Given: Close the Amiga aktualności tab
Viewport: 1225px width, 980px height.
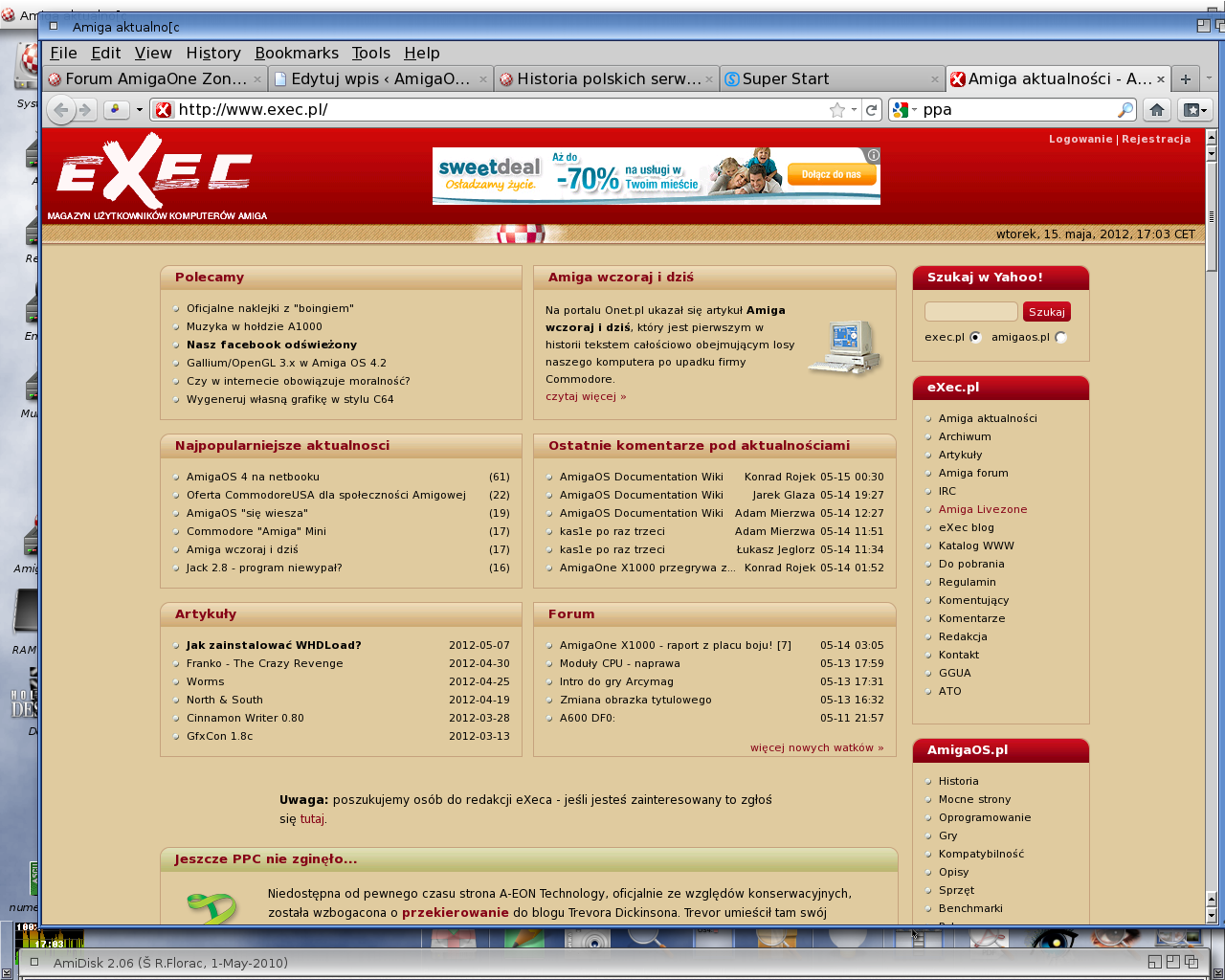Looking at the screenshot, I should pyautogui.click(x=1161, y=79).
